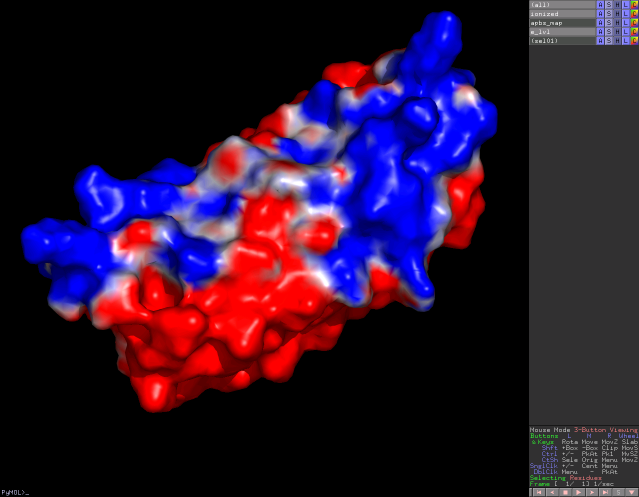Open the Show menu for e_lvl
Image resolution: width=639 pixels, height=497 pixels.
pos(608,31)
